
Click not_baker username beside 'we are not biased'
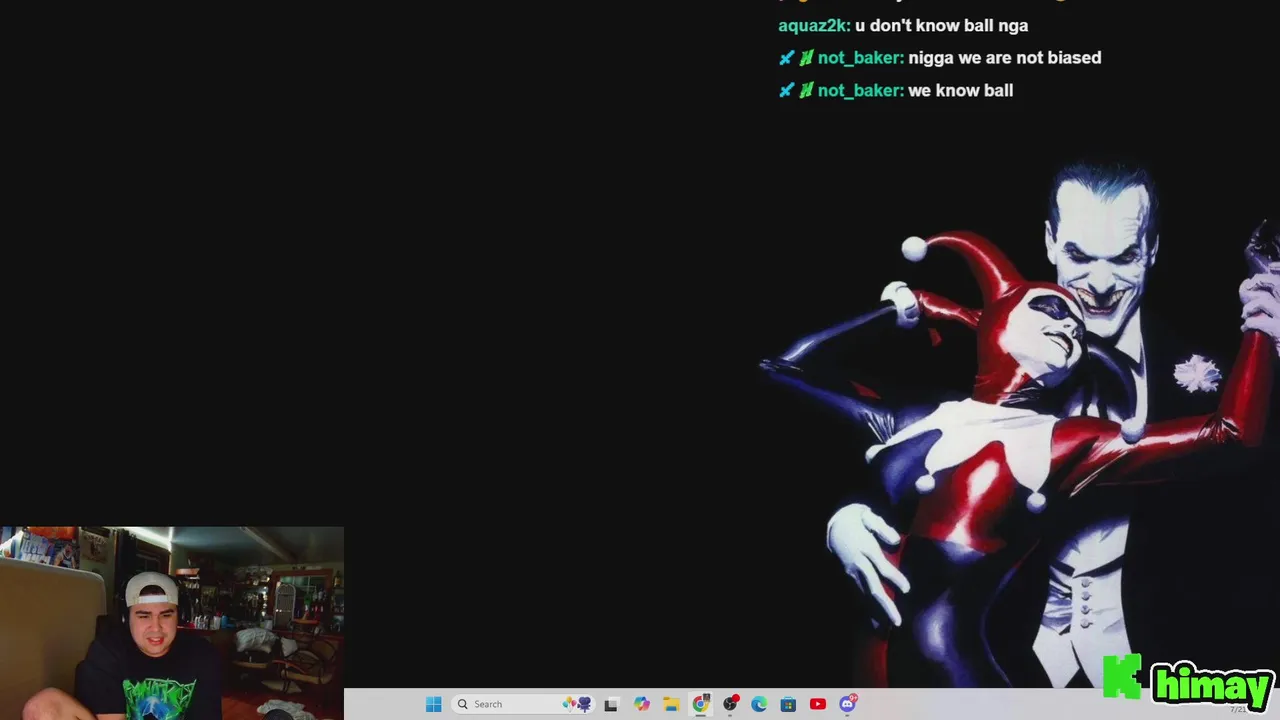pos(860,58)
